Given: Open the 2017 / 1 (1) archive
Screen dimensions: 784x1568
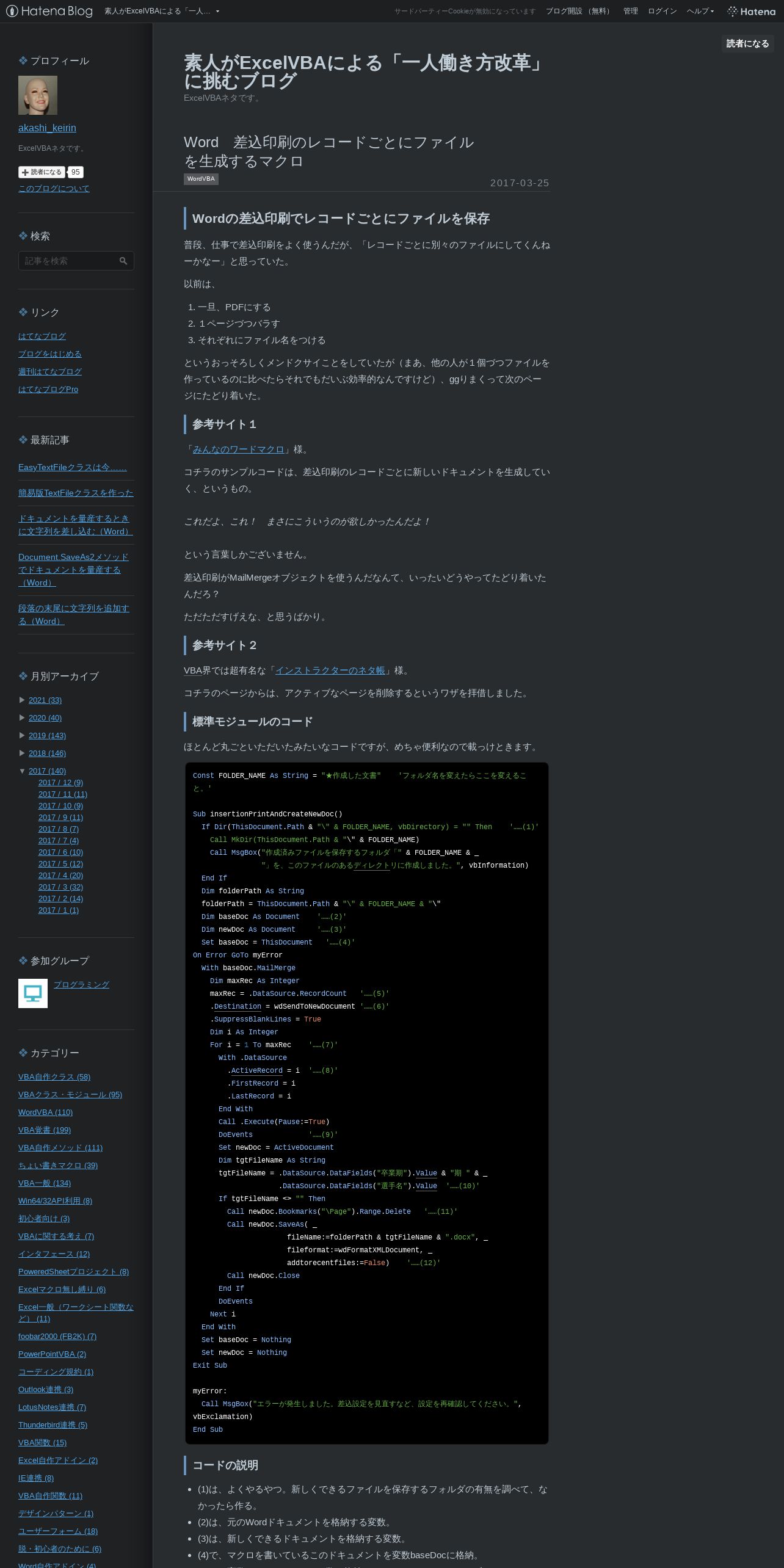Looking at the screenshot, I should click(59, 910).
